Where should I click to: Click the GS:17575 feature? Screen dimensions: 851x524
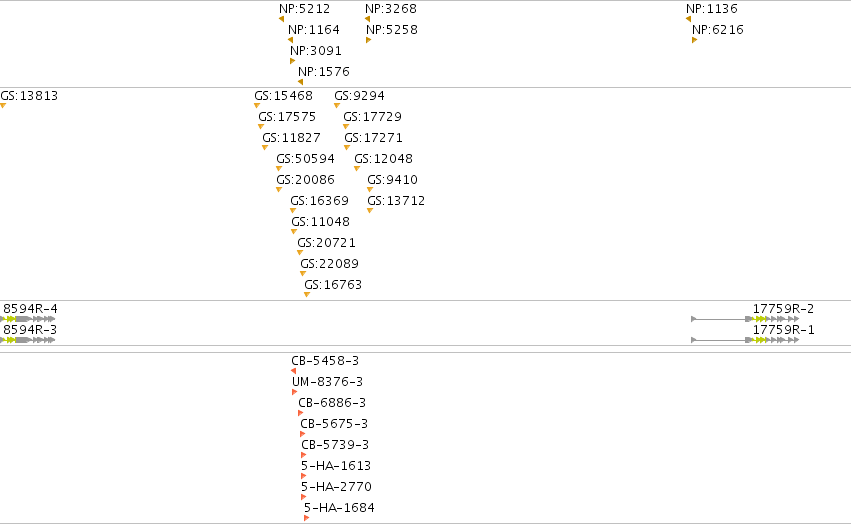tap(287, 117)
